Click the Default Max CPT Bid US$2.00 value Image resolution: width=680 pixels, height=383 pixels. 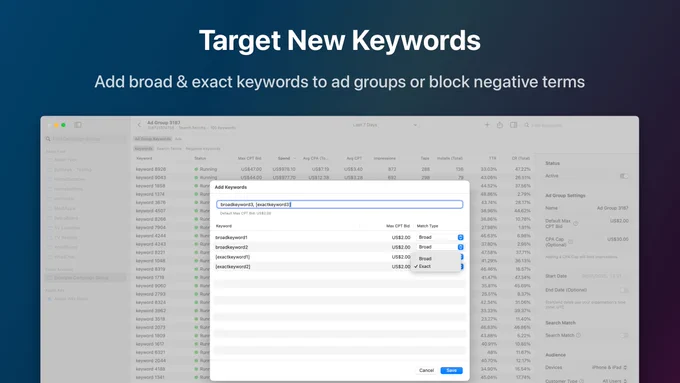(619, 221)
